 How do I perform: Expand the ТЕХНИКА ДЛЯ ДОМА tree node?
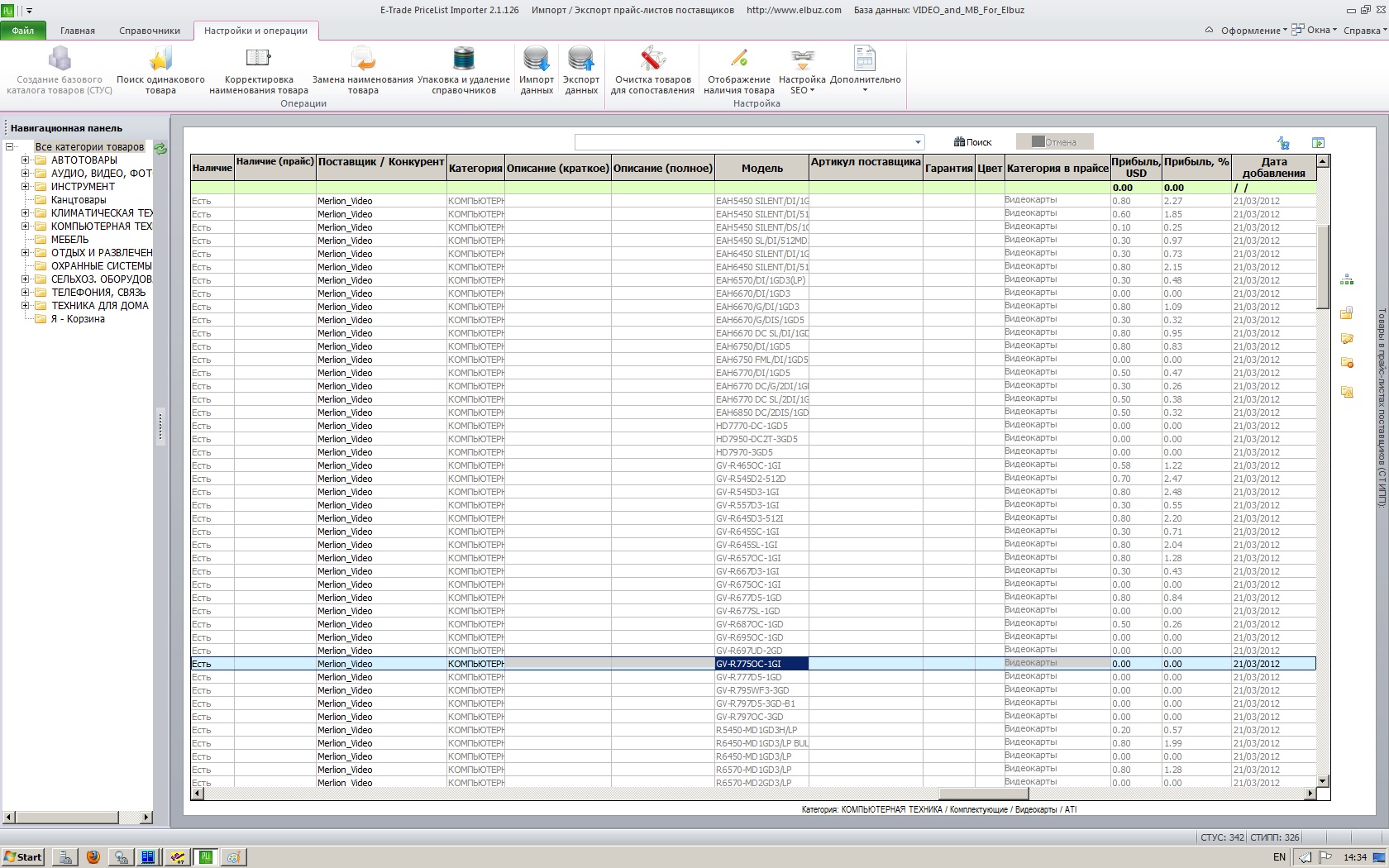click(25, 306)
